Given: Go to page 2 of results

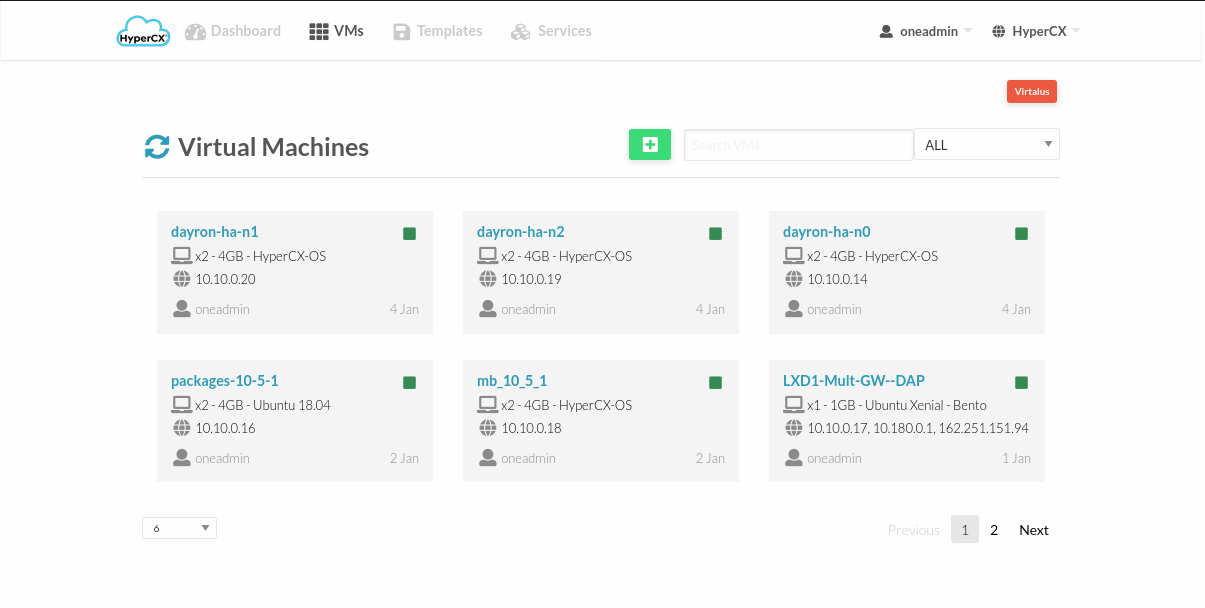Looking at the screenshot, I should pos(994,530).
